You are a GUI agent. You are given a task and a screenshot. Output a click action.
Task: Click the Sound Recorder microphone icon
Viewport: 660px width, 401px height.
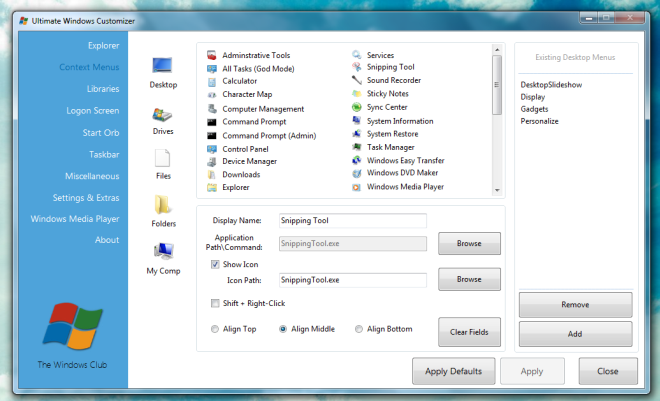pos(357,80)
